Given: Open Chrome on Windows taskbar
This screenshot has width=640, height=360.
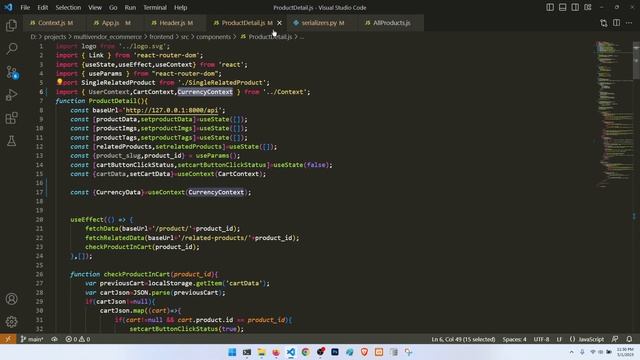Looking at the screenshot, I should coord(306,352).
